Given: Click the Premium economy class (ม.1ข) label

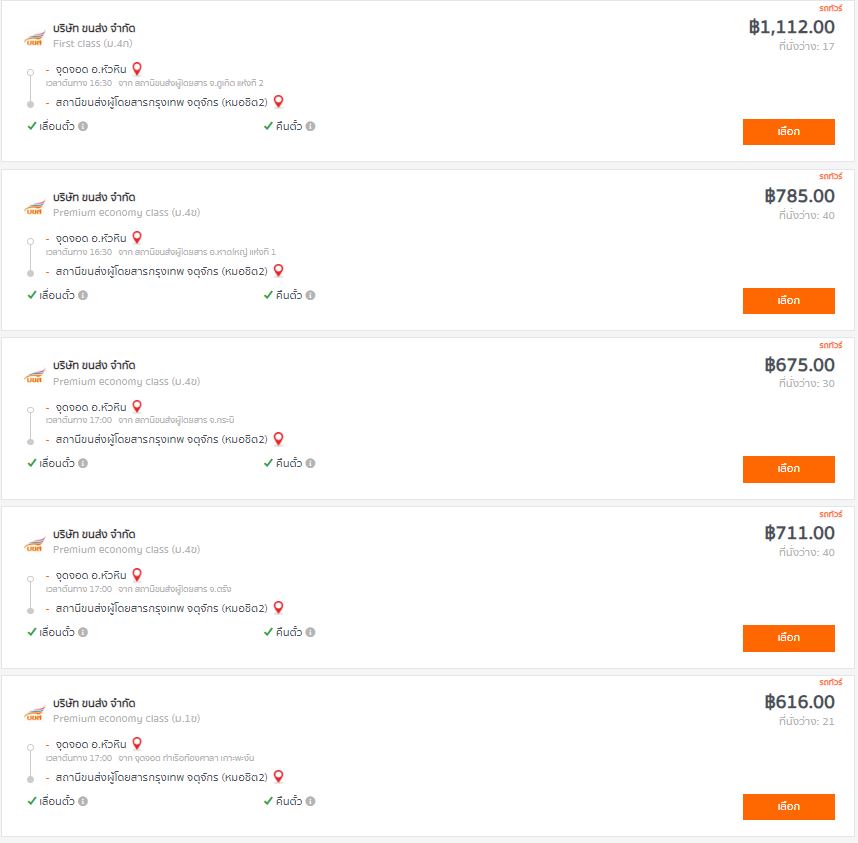Looking at the screenshot, I should pyautogui.click(x=126, y=719).
